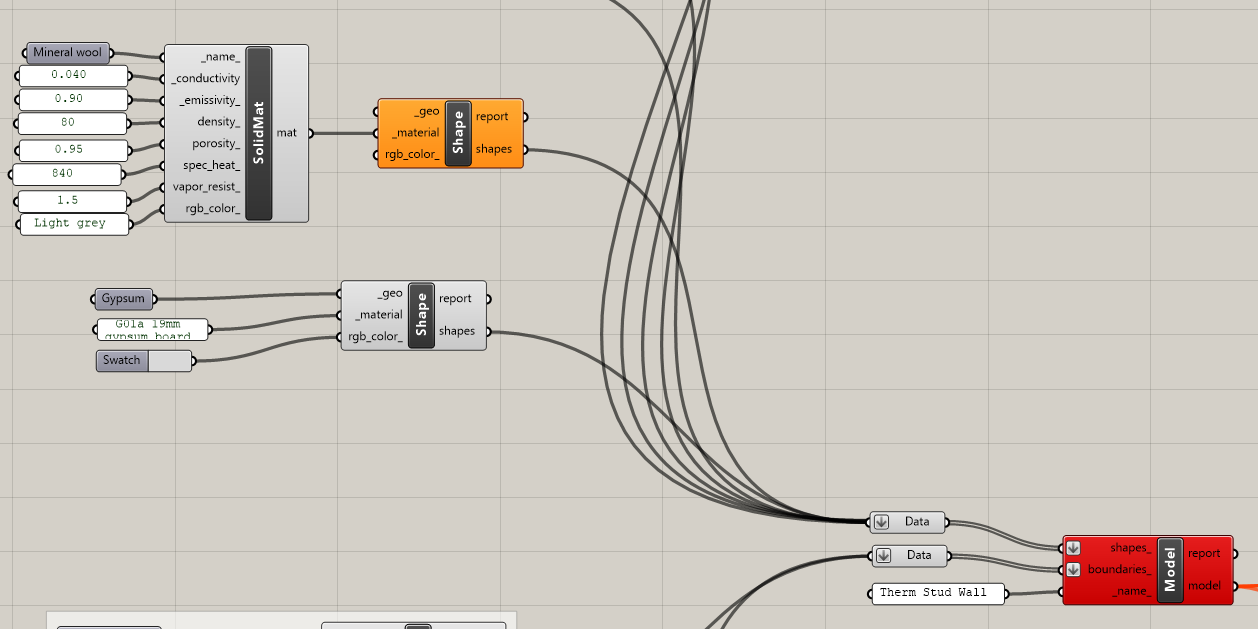Click the flatten arrow icon on upper Data component
Viewport: 1258px width, 629px height.
881,522
